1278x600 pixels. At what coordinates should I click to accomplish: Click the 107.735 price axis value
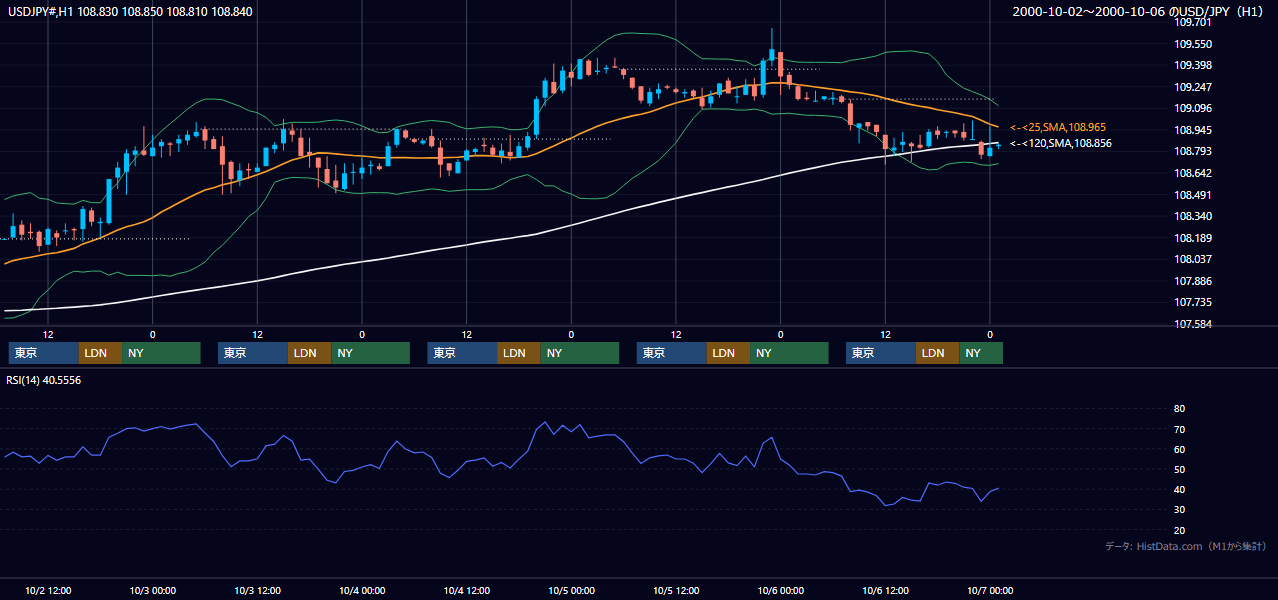click(x=1192, y=302)
